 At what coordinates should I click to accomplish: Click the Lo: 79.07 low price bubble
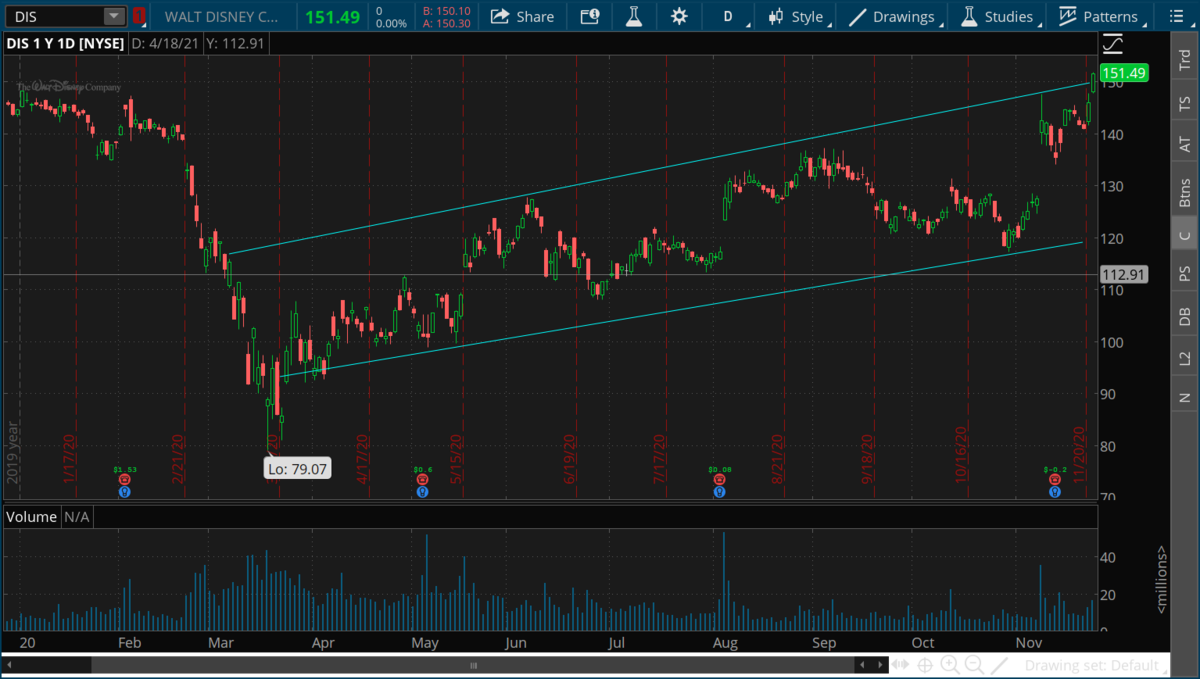[296, 468]
